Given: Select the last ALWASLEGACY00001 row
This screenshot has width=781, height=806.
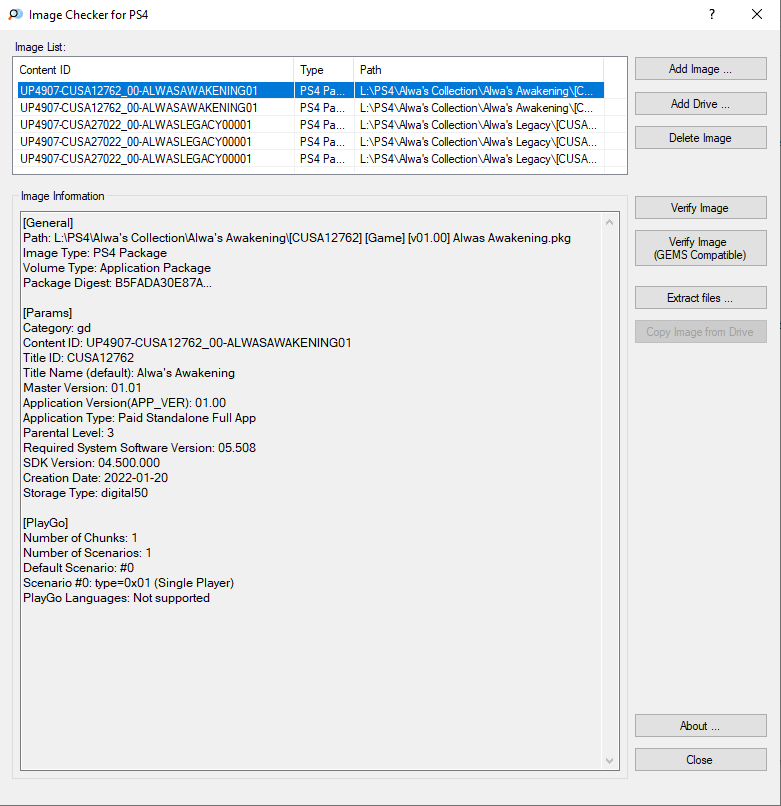Looking at the screenshot, I should 311,159.
